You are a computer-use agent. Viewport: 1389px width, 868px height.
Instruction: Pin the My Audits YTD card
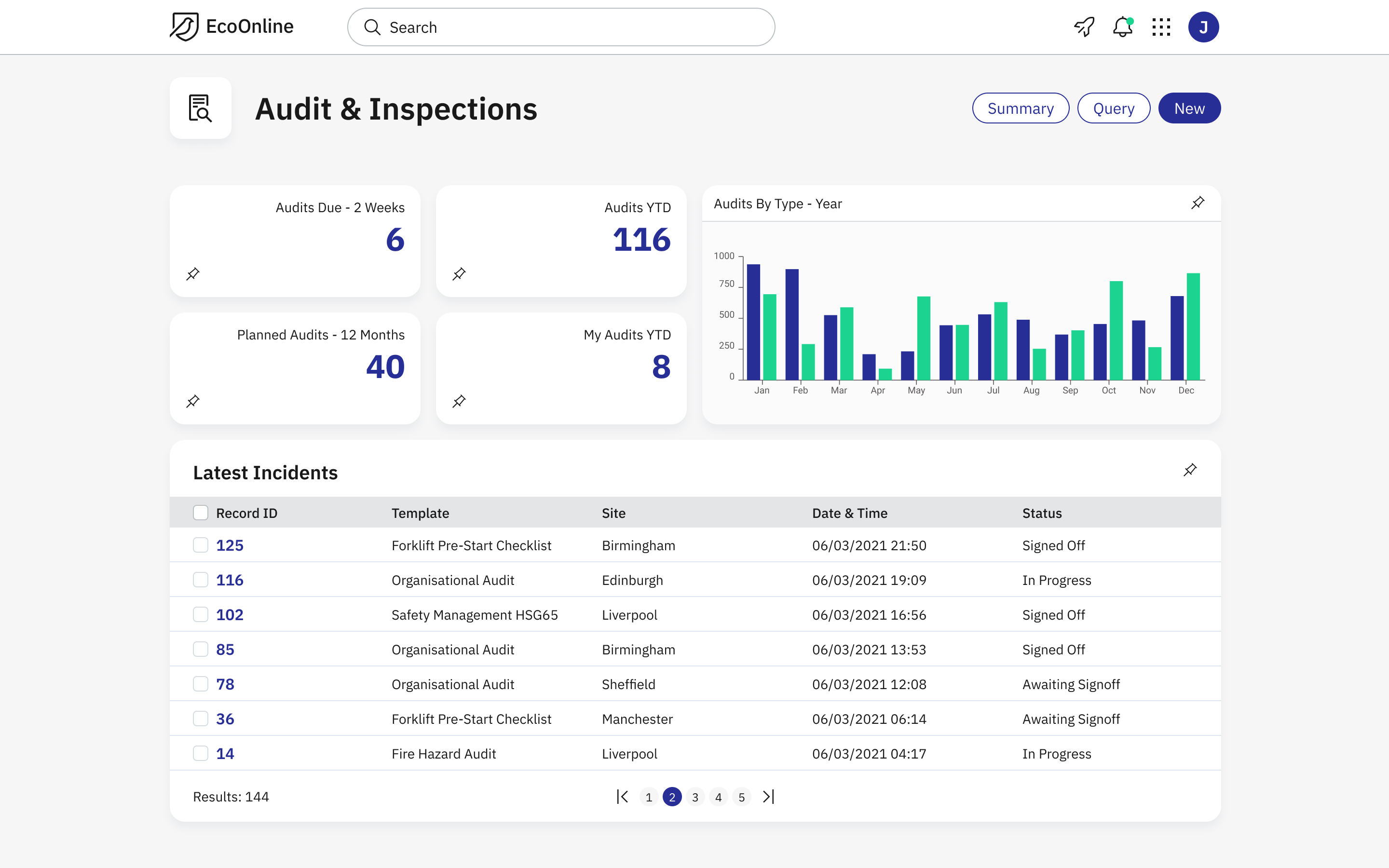point(459,401)
